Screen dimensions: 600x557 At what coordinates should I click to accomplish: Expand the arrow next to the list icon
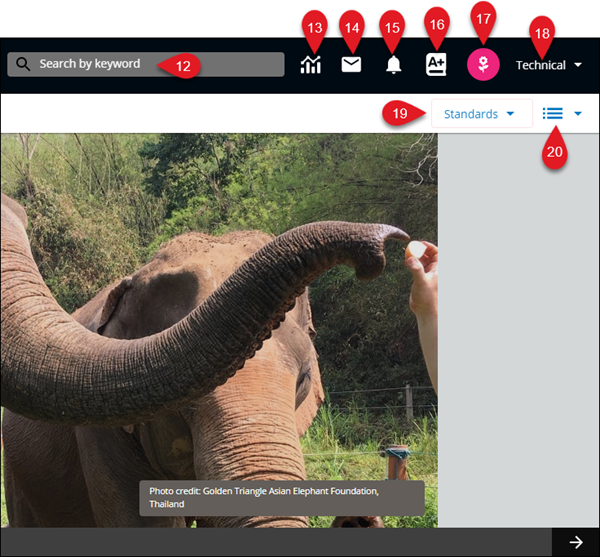(x=578, y=114)
